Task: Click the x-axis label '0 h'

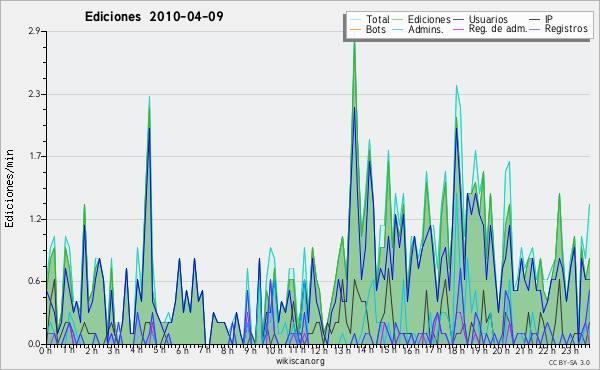Action: pos(45,350)
